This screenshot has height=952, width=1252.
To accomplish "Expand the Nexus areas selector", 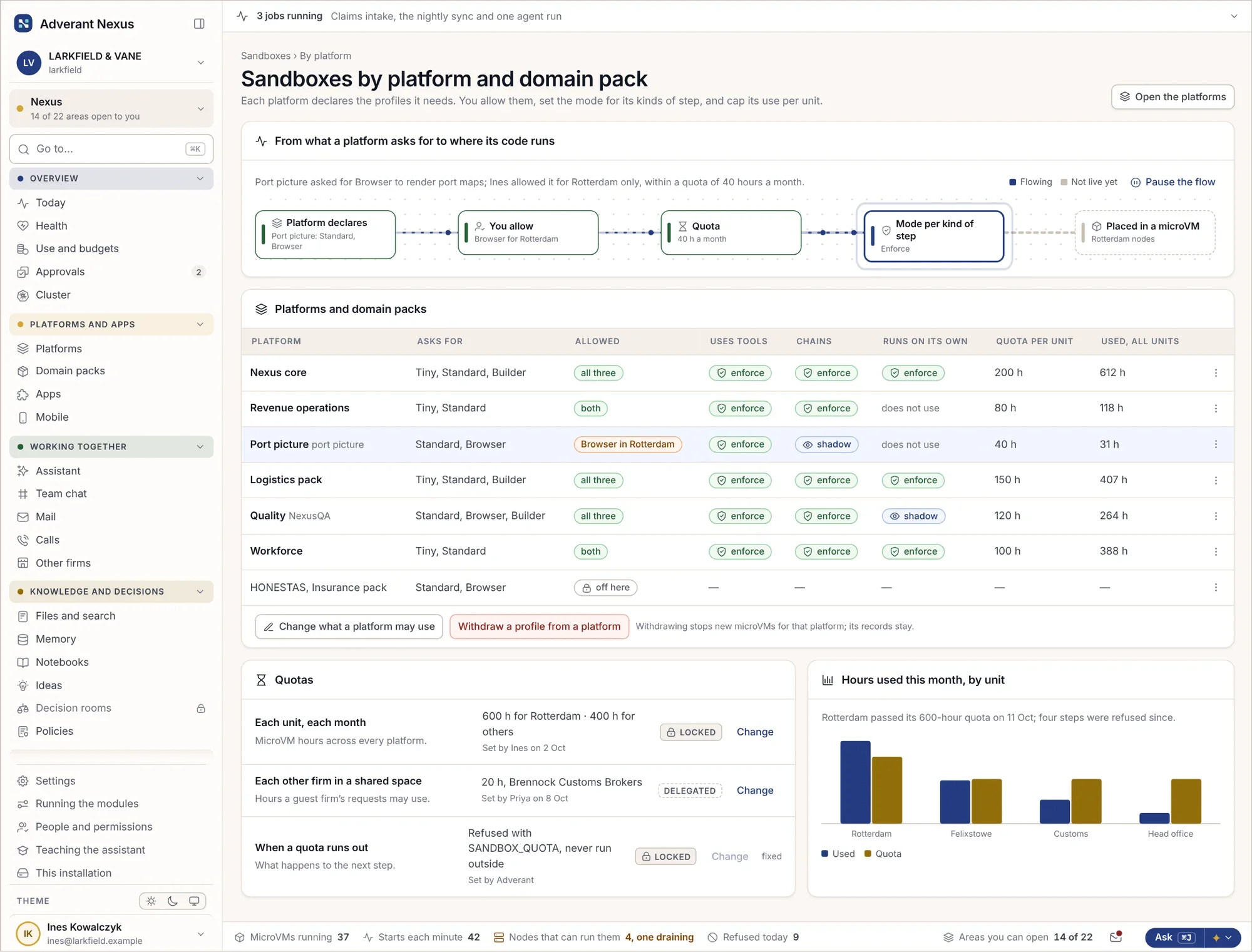I will coord(111,108).
